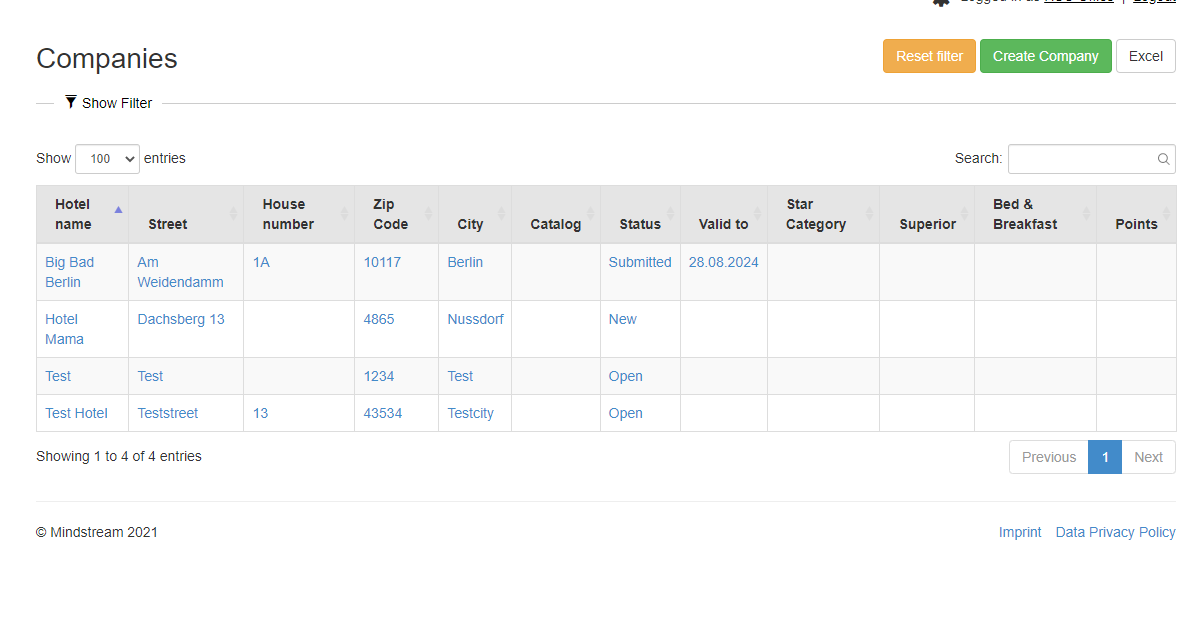Screen dimensions: 1202x629
Task: Open the entries-per-page dropdown
Action: click(107, 159)
